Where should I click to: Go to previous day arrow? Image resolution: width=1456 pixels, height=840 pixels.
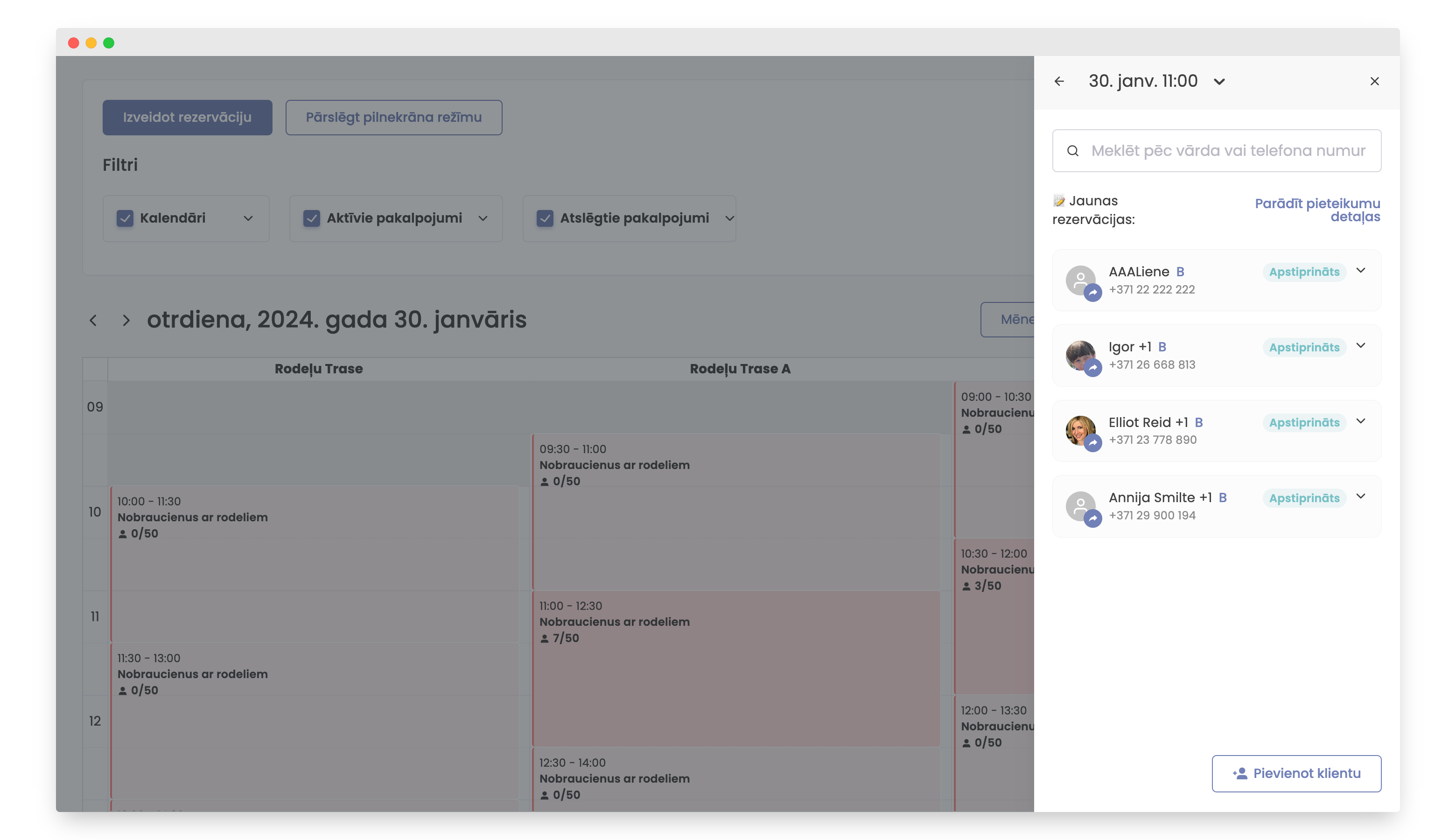tap(93, 320)
